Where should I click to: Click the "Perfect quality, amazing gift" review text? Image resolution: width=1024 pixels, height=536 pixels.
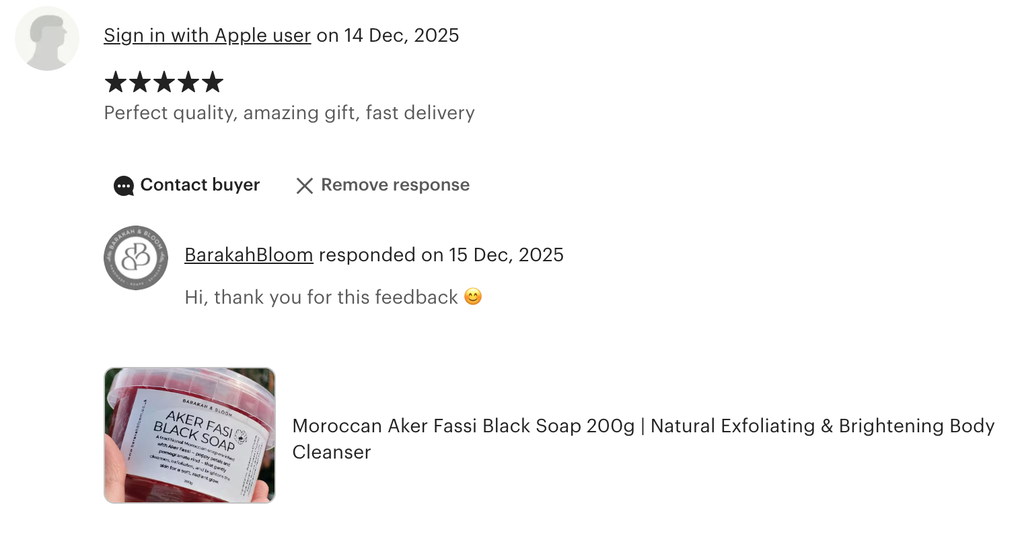pos(289,113)
